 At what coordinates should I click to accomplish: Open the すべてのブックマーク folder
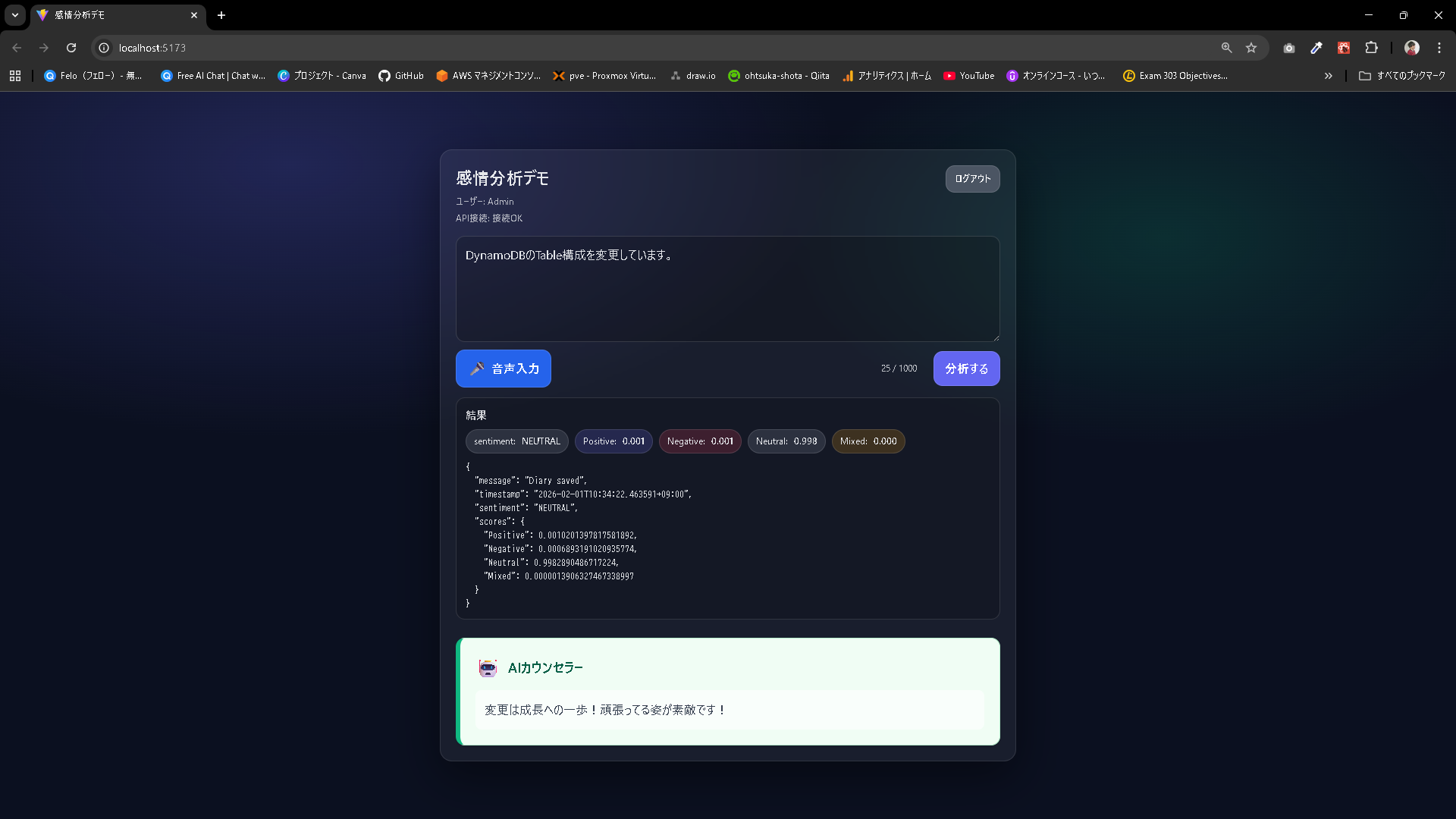1402,76
